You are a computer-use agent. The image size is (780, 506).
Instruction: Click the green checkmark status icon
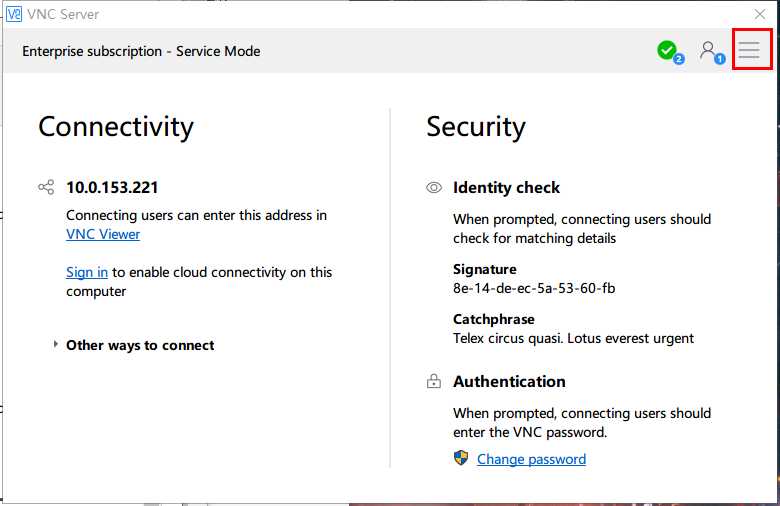tap(670, 52)
